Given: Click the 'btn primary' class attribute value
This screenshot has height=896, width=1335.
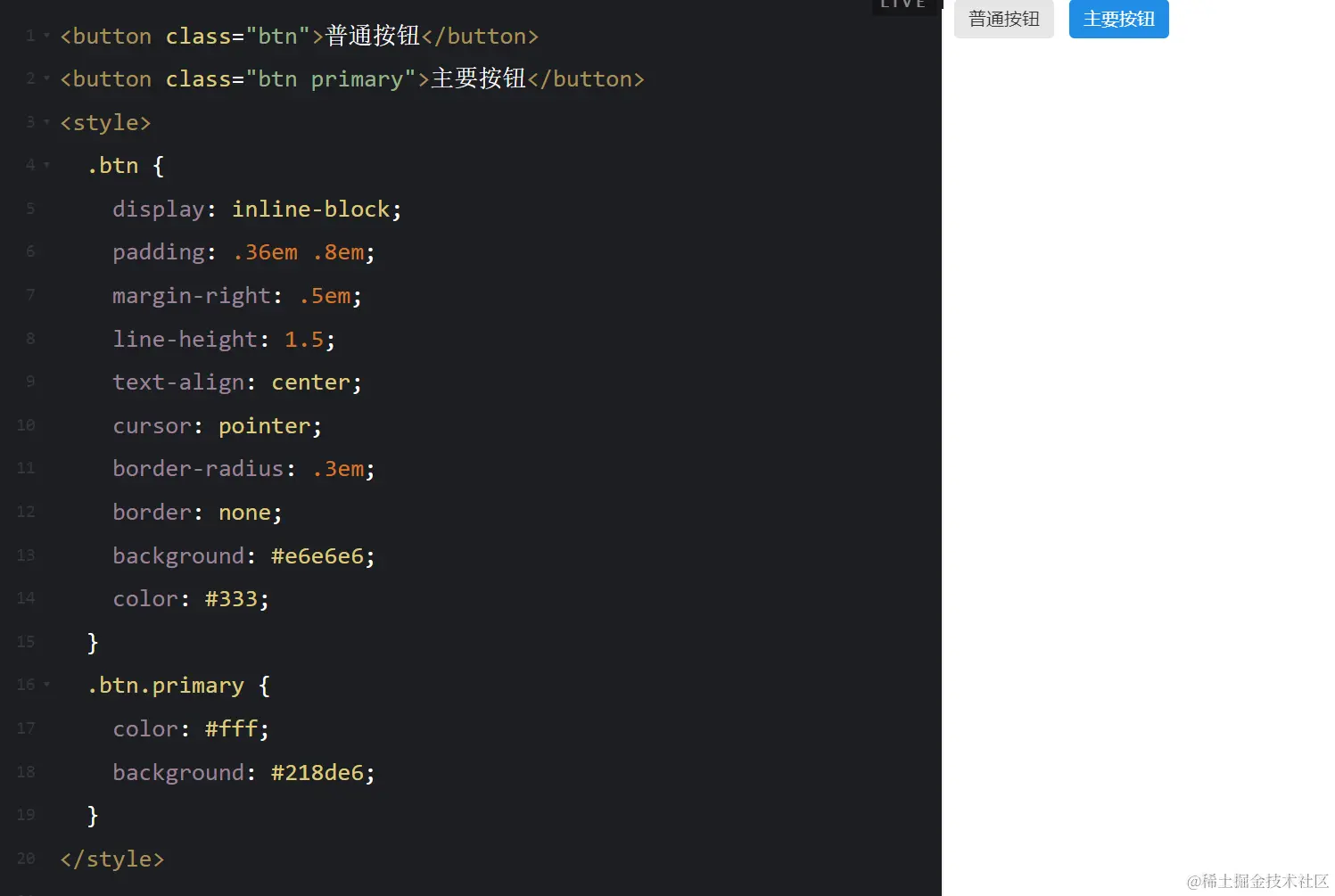Looking at the screenshot, I should 331,78.
